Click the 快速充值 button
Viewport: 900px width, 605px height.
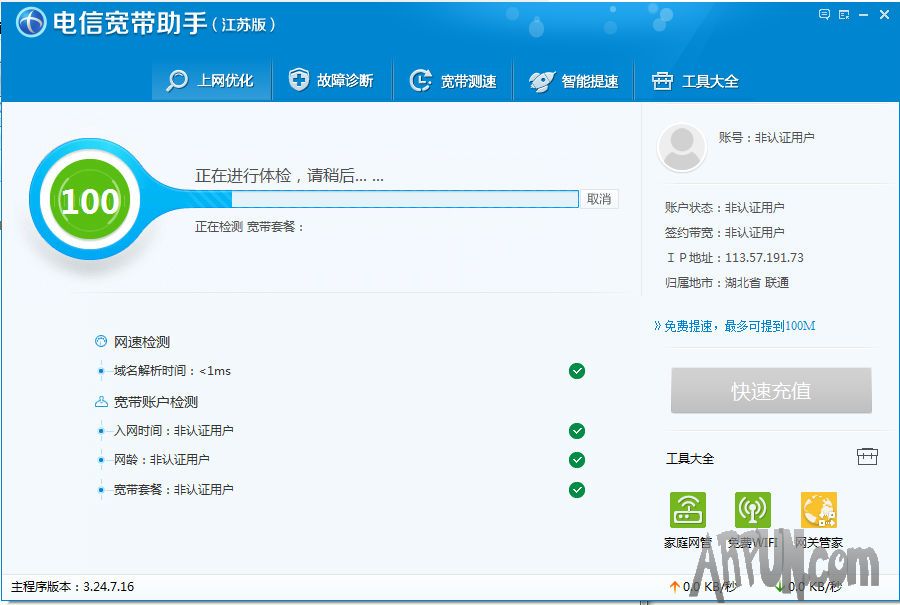(x=771, y=391)
